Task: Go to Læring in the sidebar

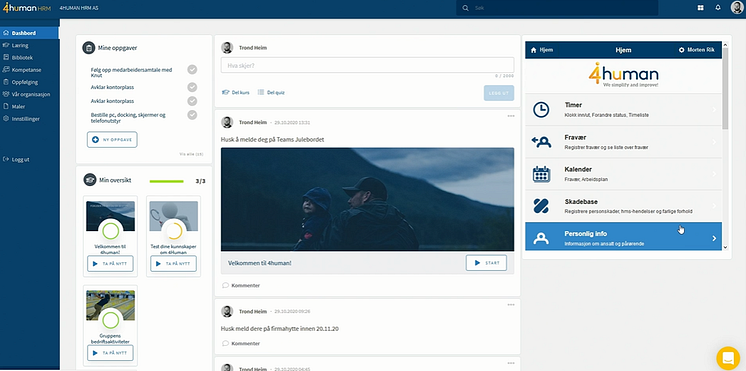Action: coord(29,45)
